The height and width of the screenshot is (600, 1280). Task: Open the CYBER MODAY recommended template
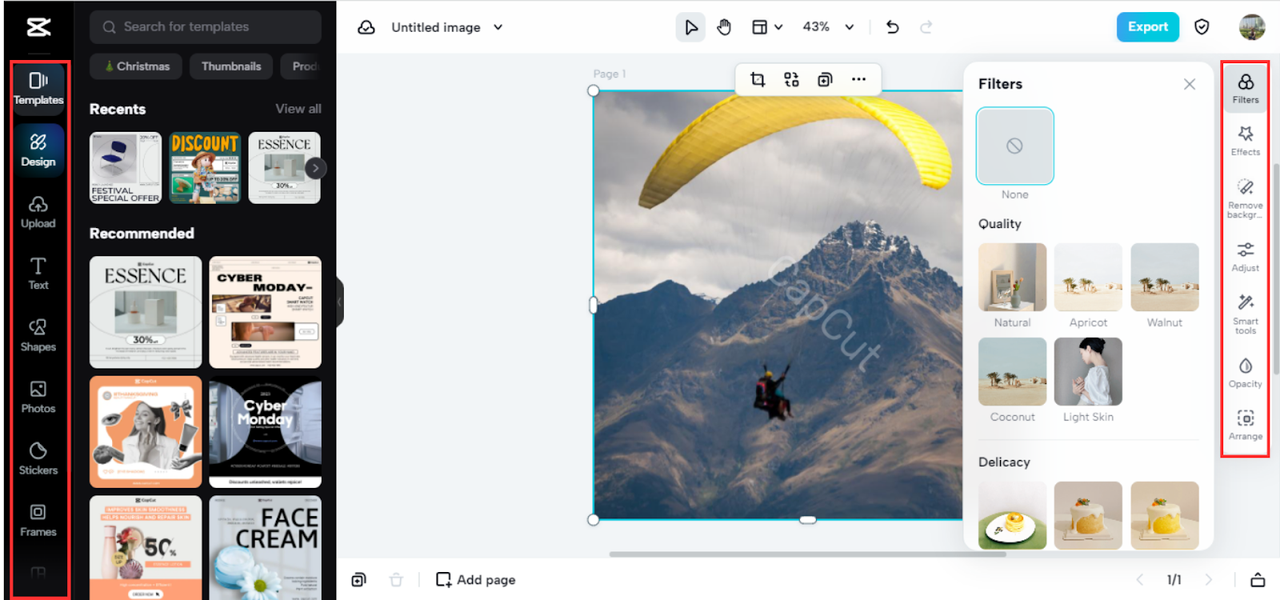pyautogui.click(x=265, y=312)
